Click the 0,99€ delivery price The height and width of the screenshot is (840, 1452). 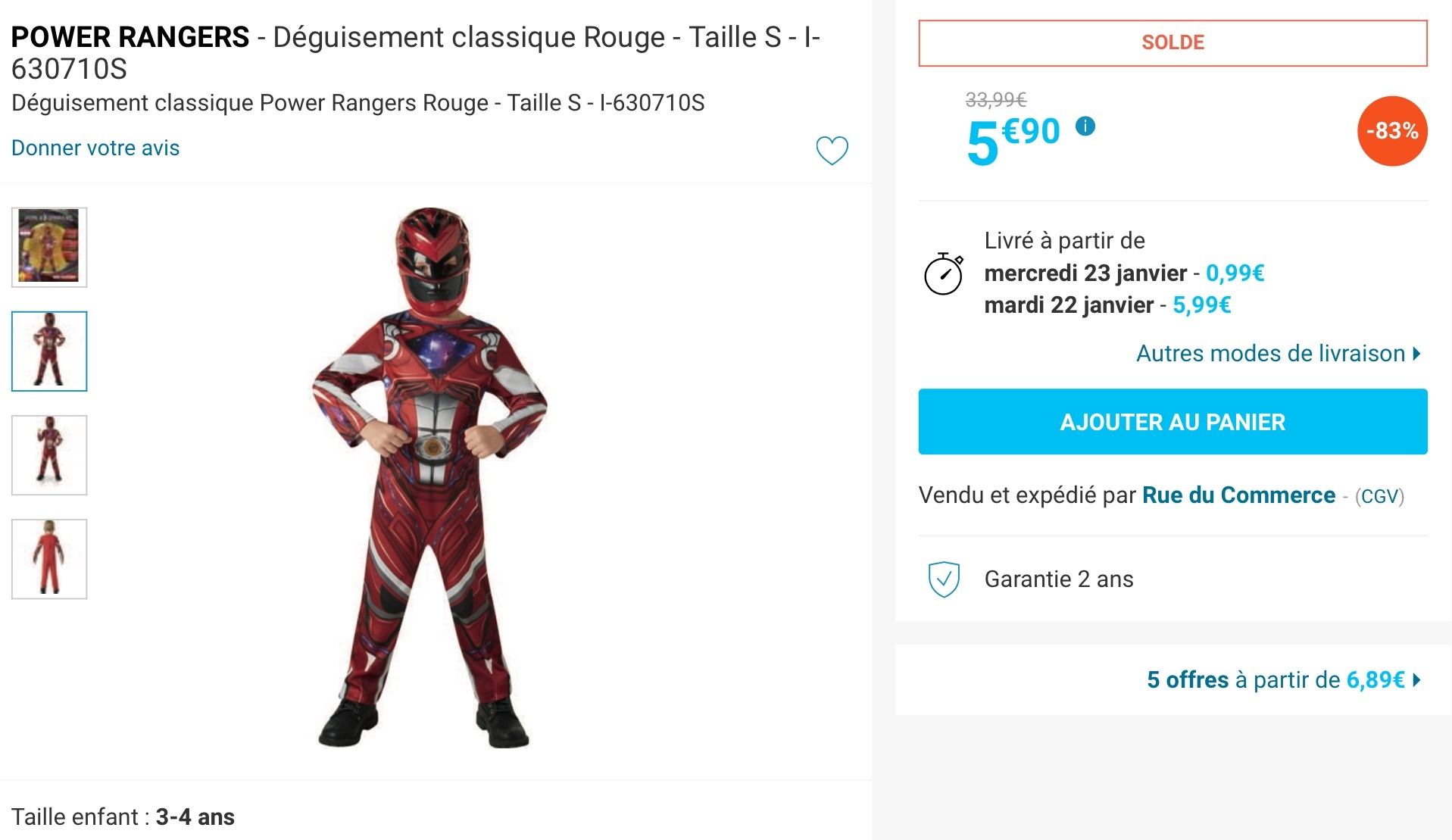tap(1235, 273)
